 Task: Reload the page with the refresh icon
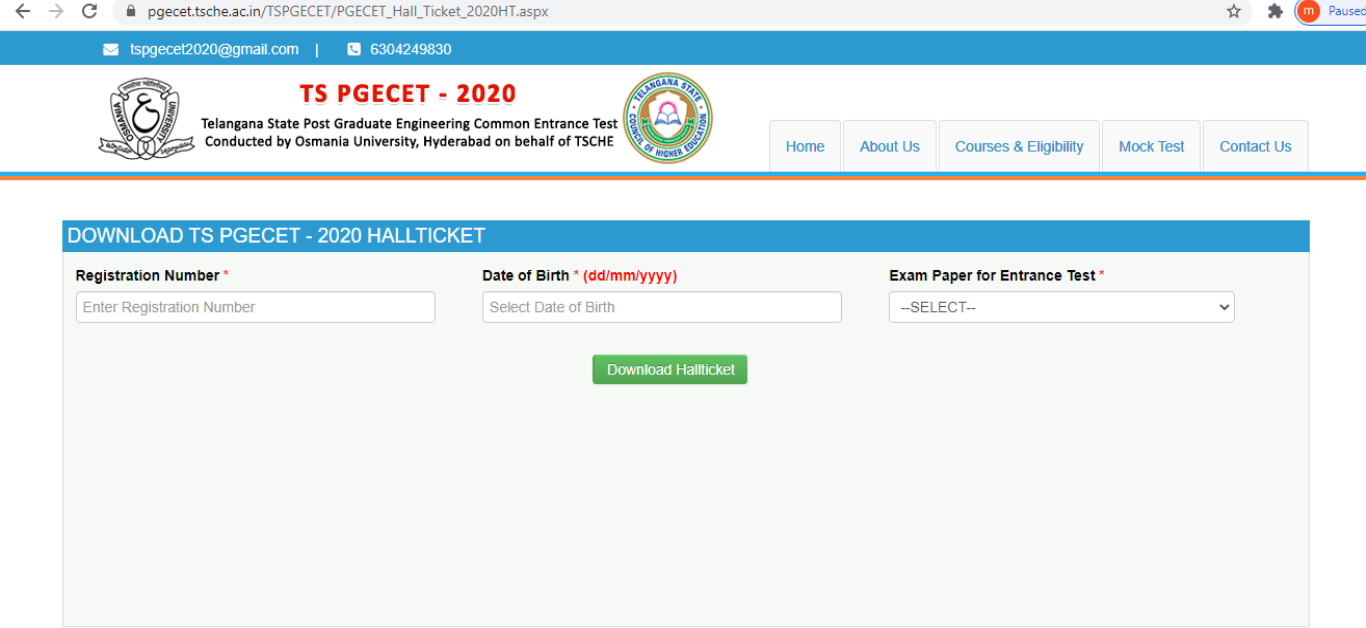[89, 11]
